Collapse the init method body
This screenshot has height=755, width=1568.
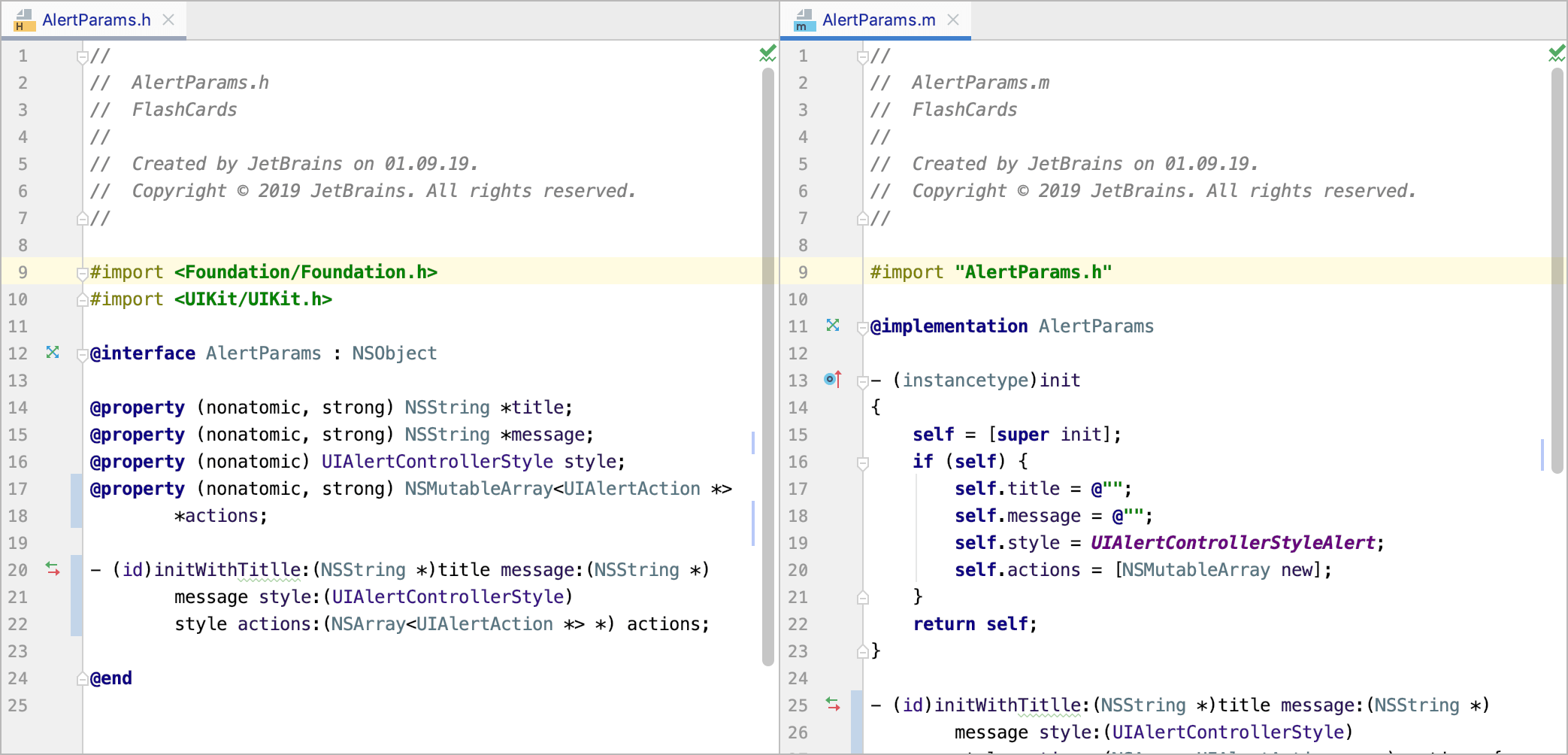click(x=863, y=382)
